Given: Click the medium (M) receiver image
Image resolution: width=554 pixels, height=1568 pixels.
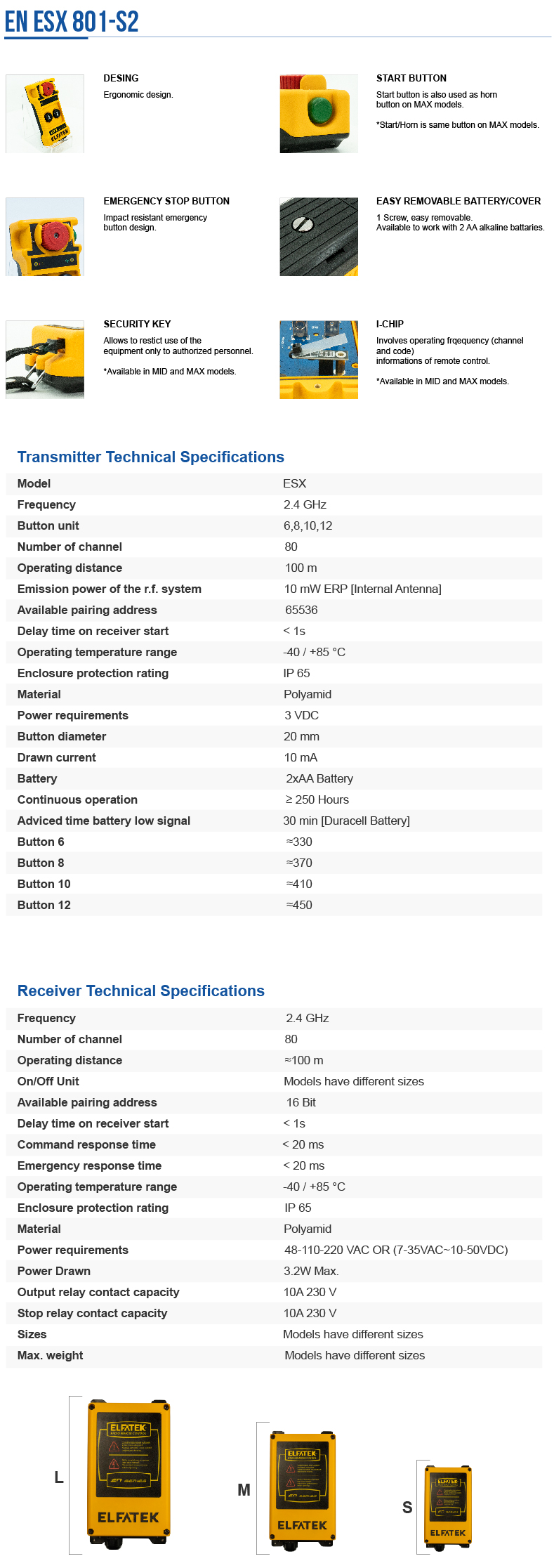Looking at the screenshot, I should 303,1489.
